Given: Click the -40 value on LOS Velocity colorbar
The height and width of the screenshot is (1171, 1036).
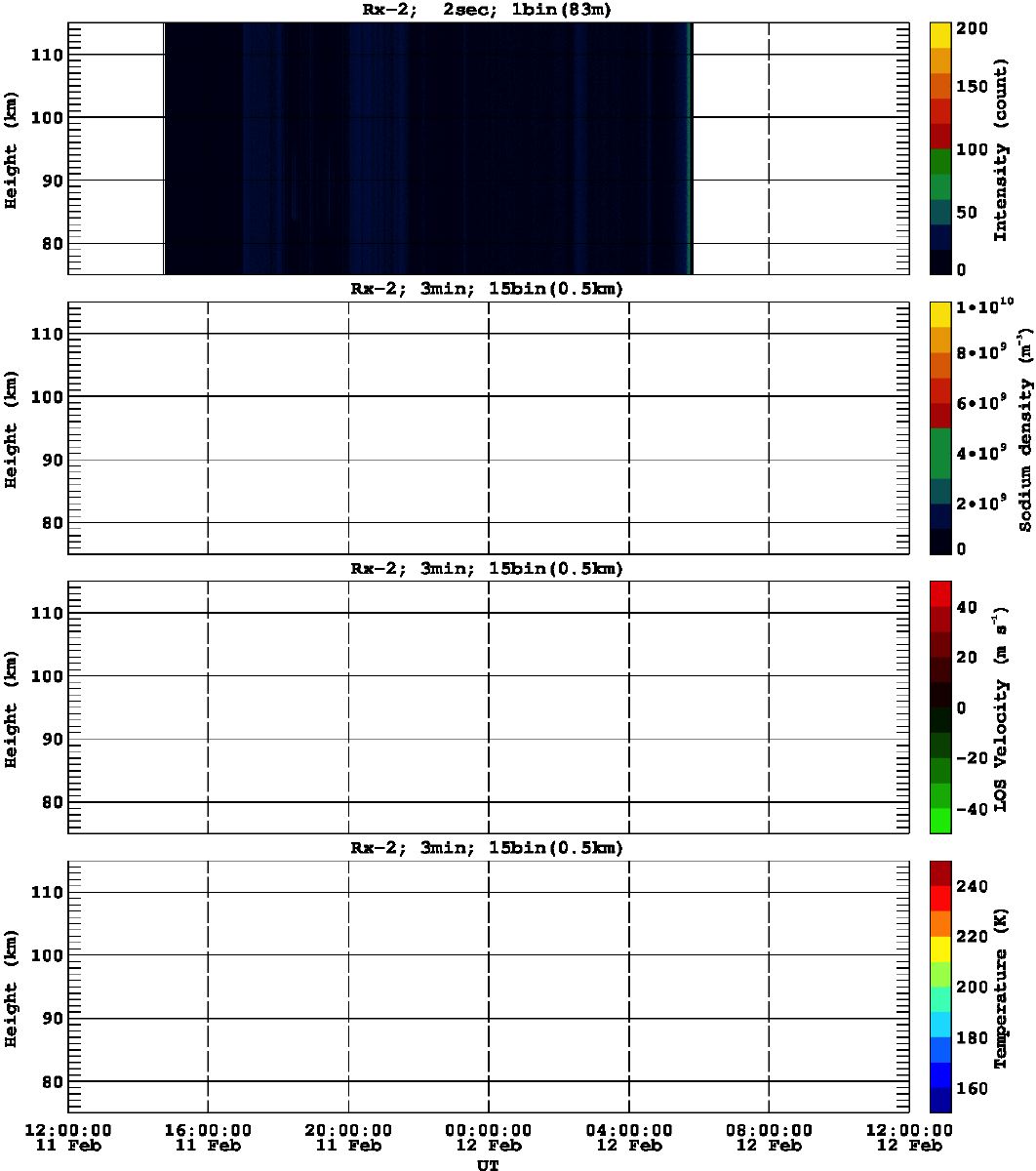Looking at the screenshot, I should click(x=973, y=809).
